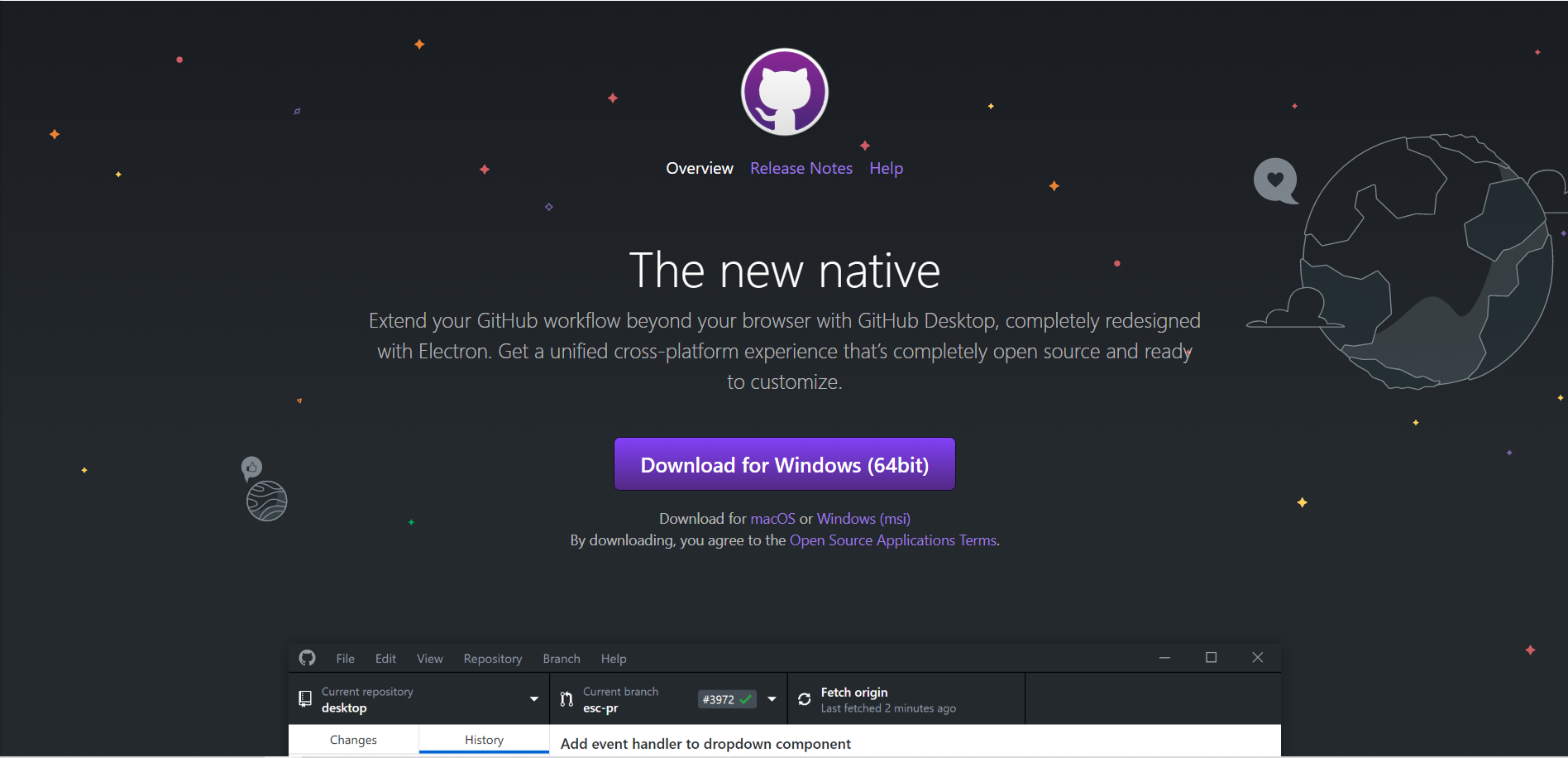This screenshot has height=758, width=1568.
Task: Follow the Windows (msi) download link
Action: [x=863, y=519]
